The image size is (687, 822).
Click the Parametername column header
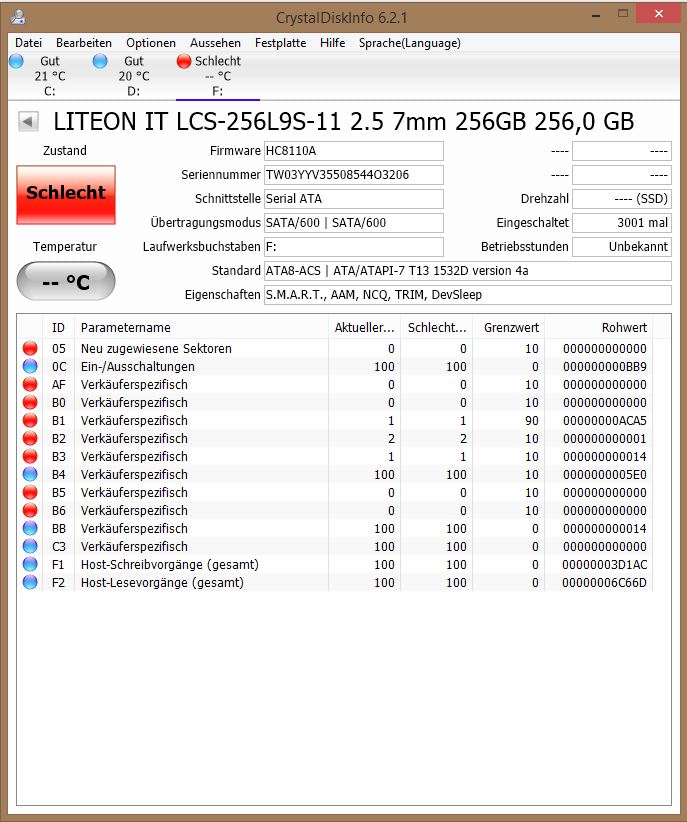click(x=201, y=328)
